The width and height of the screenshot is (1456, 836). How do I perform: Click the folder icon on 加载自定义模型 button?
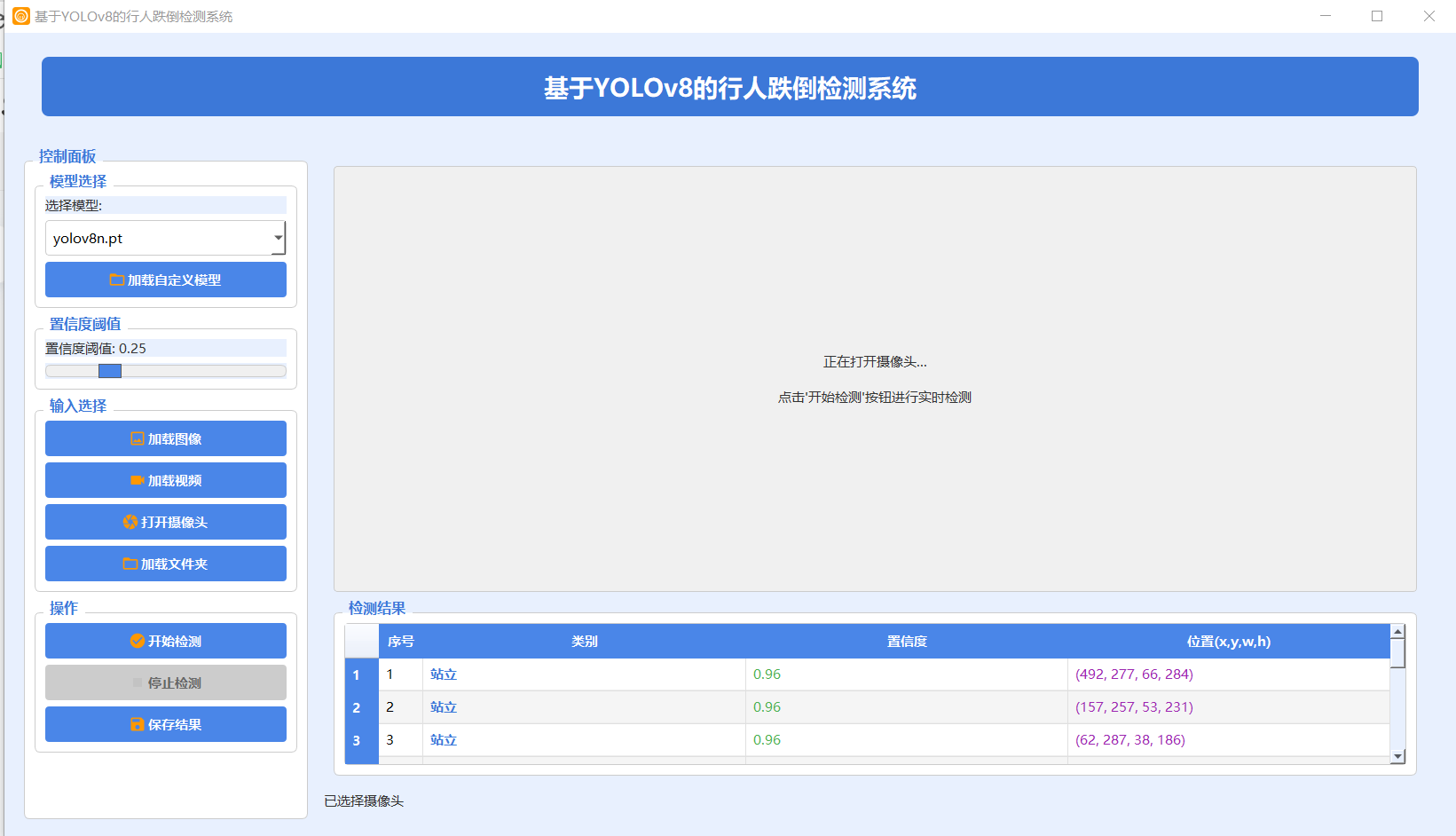117,279
